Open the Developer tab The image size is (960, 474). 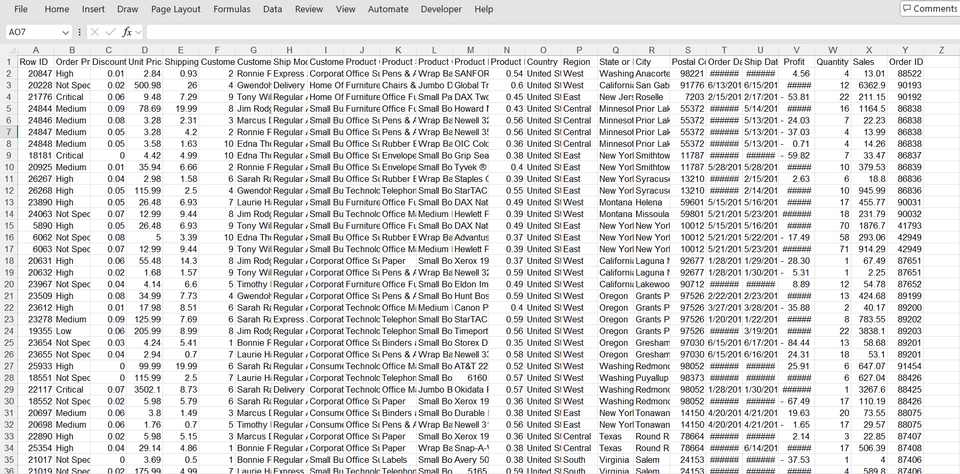click(441, 9)
